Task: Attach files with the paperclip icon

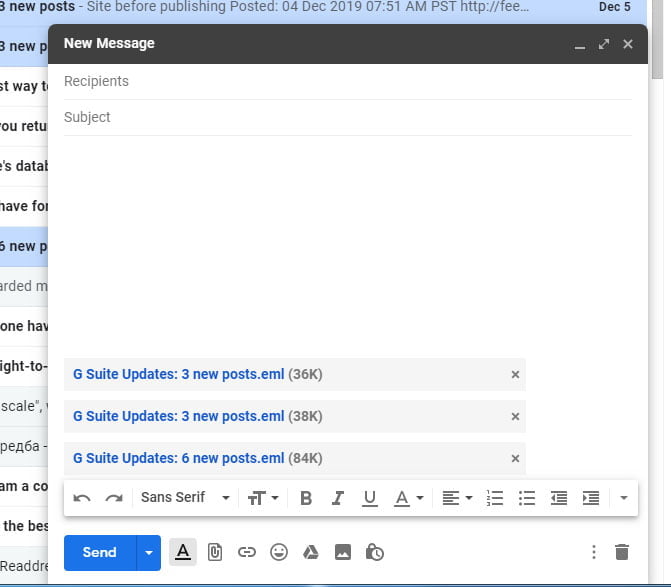Action: pos(215,552)
